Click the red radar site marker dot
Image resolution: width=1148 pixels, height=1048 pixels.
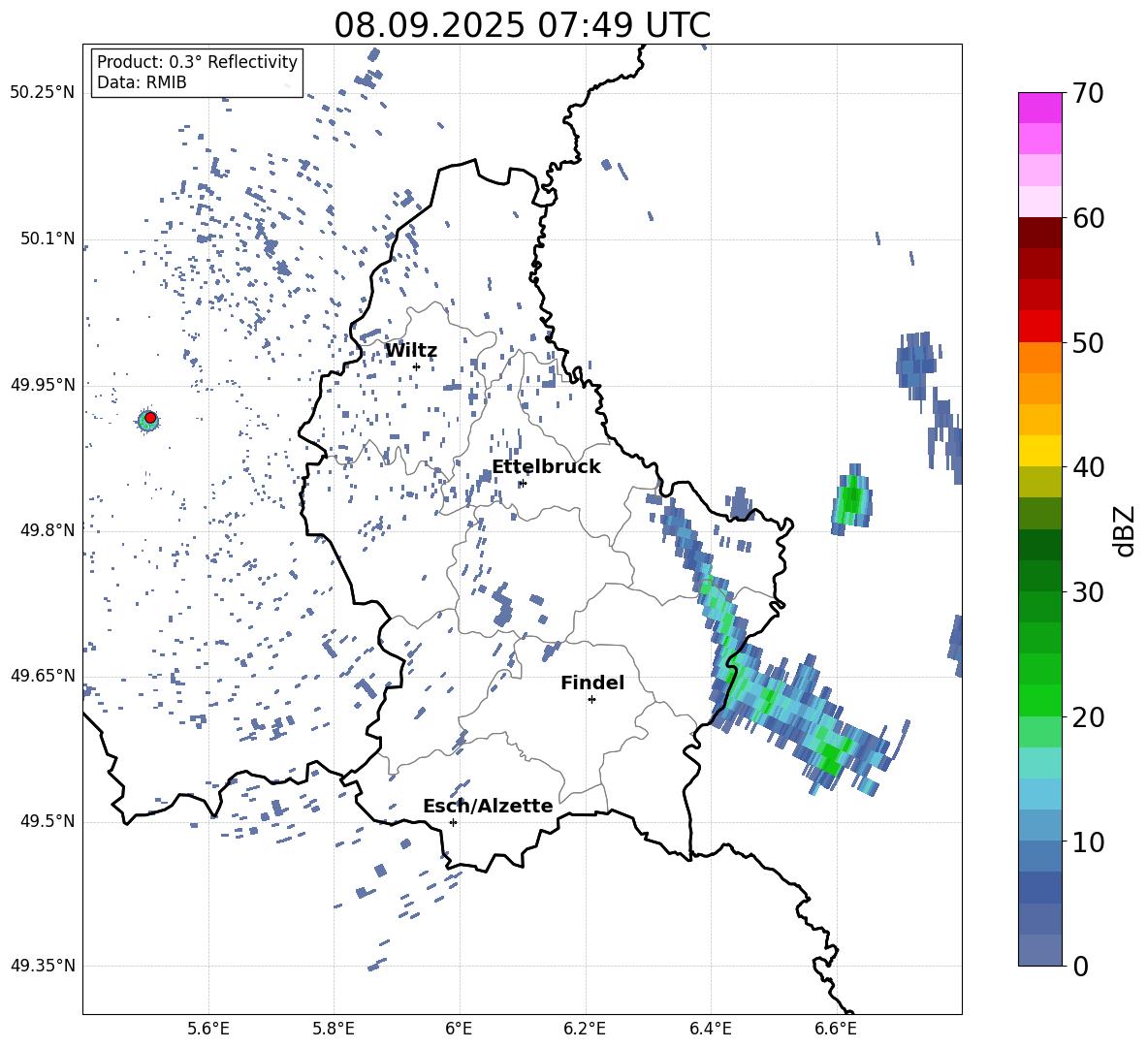click(150, 418)
